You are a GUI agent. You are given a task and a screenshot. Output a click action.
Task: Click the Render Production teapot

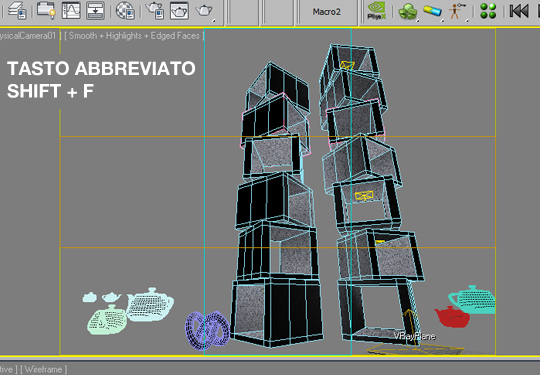pos(204,10)
